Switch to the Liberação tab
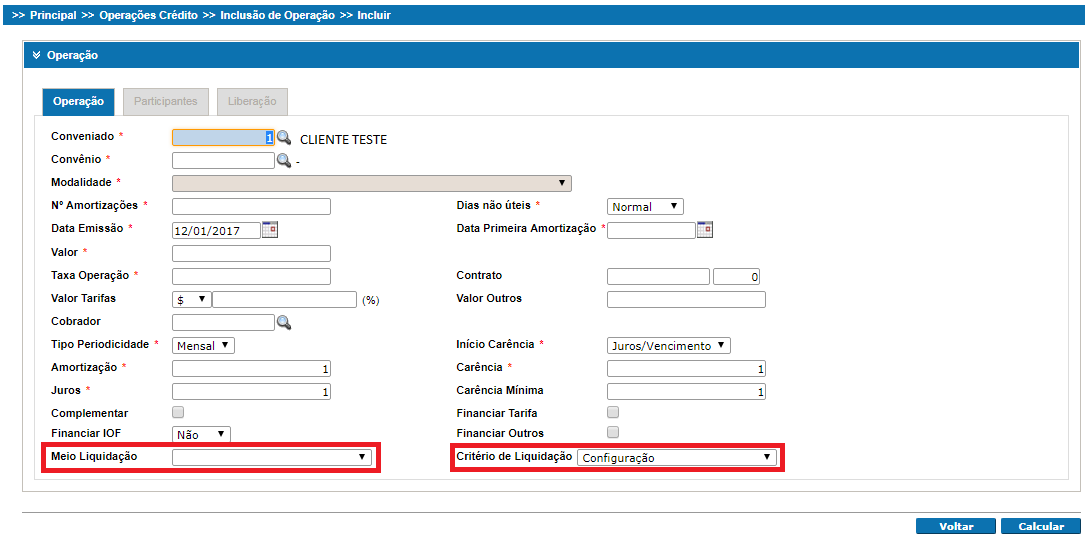 (x=252, y=101)
